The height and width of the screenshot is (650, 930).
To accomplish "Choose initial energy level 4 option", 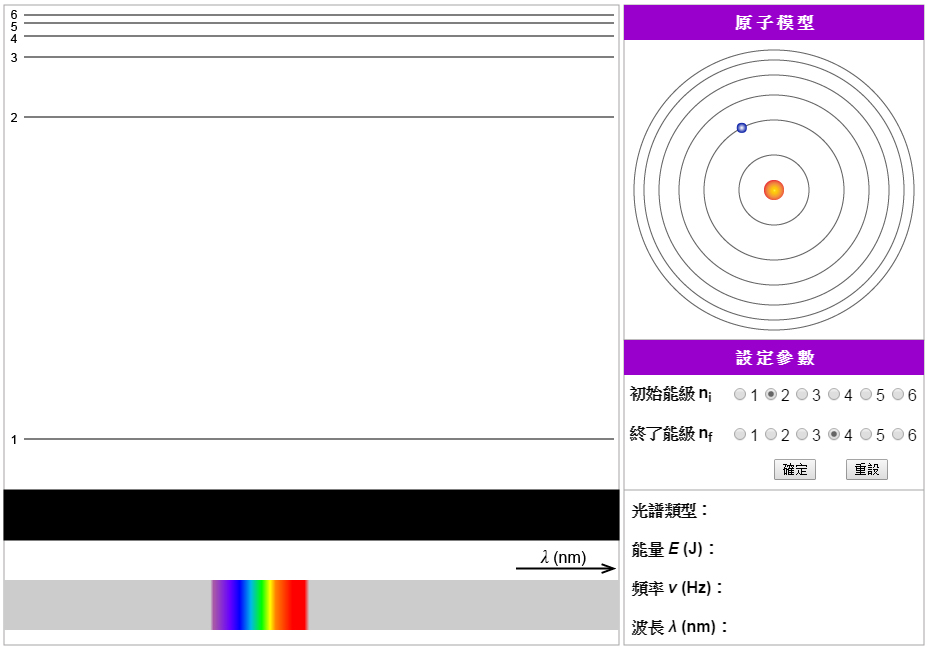I will 834,394.
